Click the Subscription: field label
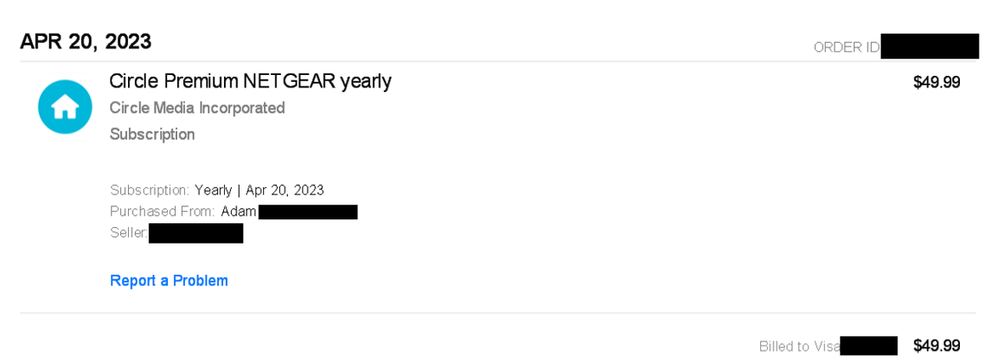Screen dimensions: 999x360 click(150, 190)
